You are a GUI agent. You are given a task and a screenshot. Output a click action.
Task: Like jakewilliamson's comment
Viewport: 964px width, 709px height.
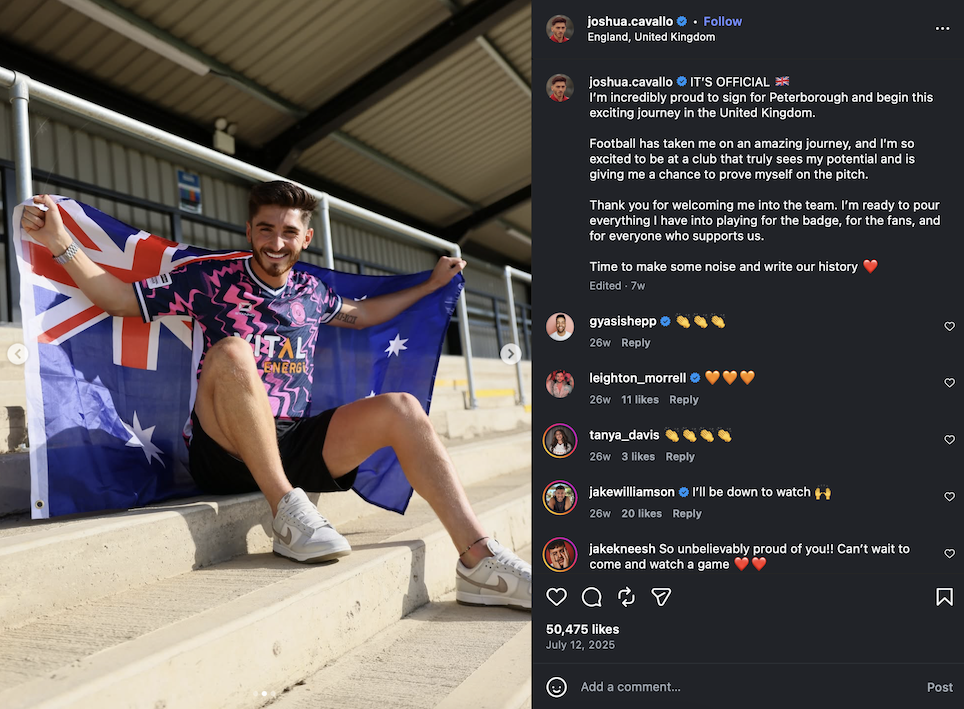pyautogui.click(x=949, y=497)
